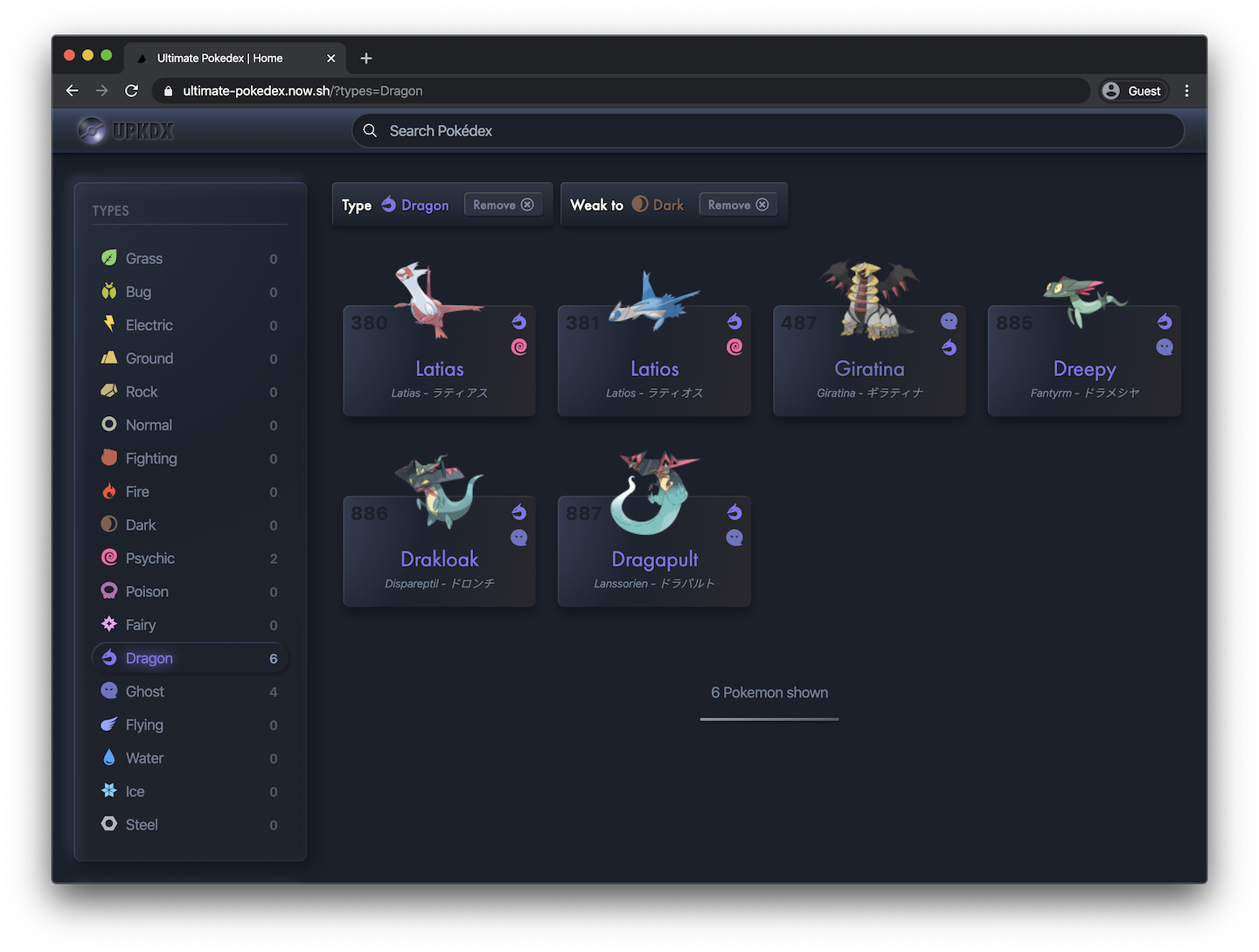Click Dragon type icon on Dragapult card
The width and height of the screenshot is (1259, 952).
734,512
